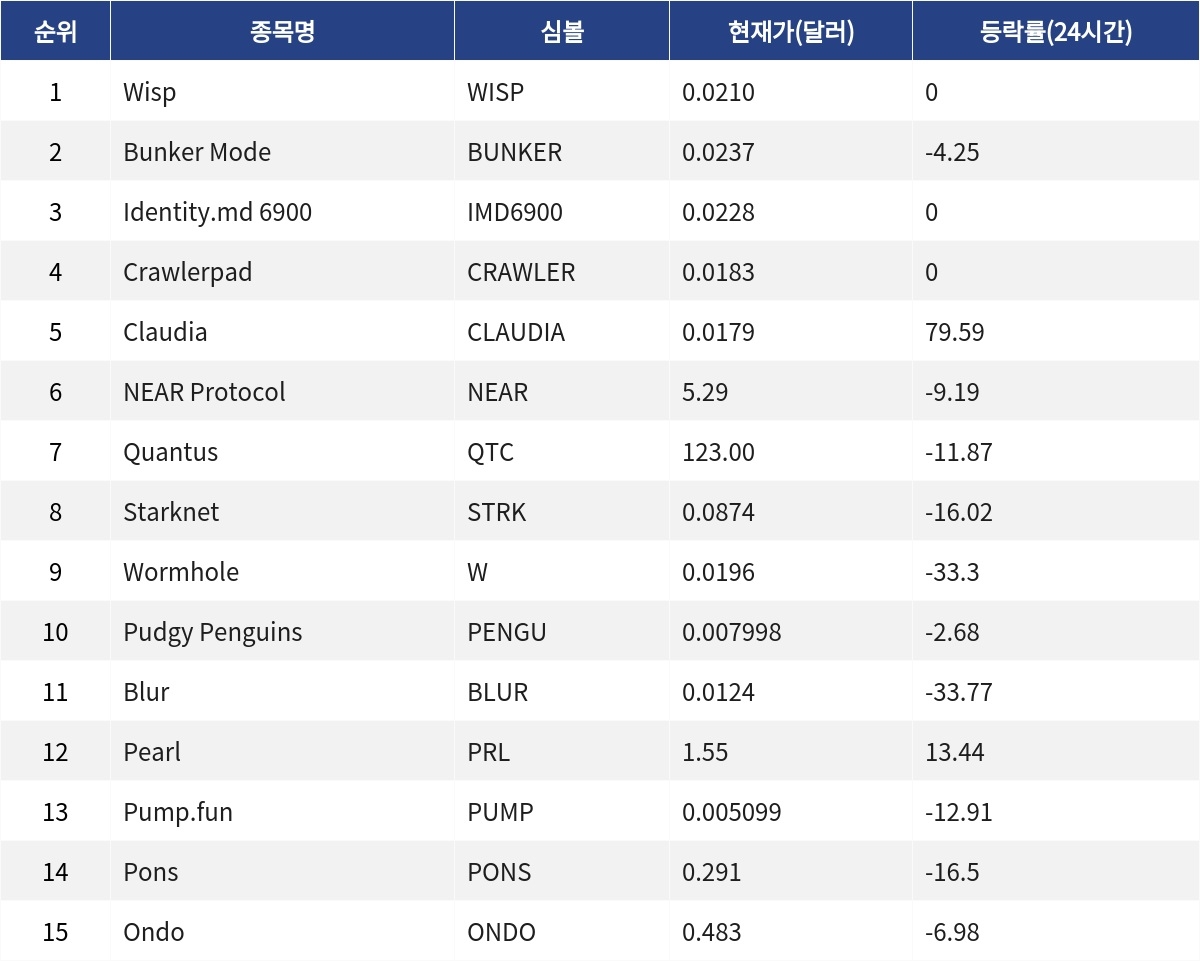Click the price 0.0210 for Wisp
This screenshot has height=961, width=1200.
pos(718,92)
